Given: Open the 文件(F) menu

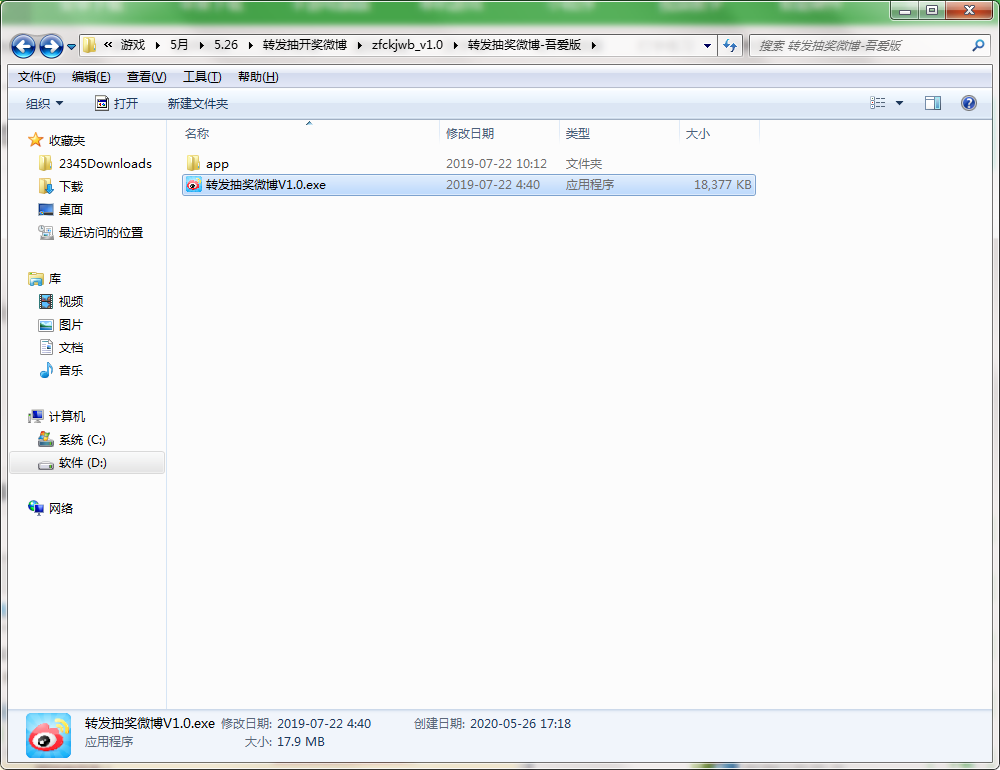Looking at the screenshot, I should click(x=36, y=77).
